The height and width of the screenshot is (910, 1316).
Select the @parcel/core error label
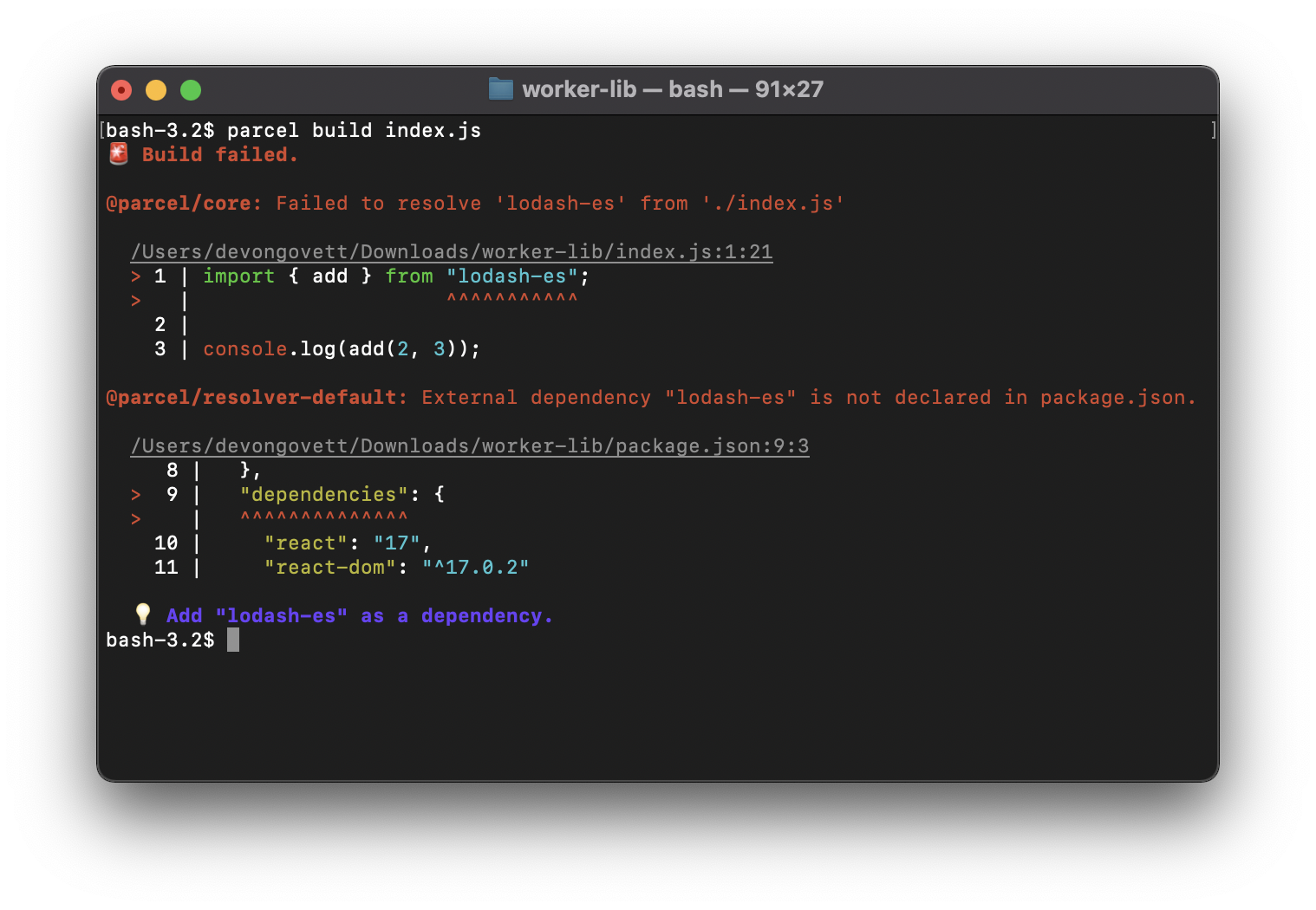pyautogui.click(x=180, y=203)
